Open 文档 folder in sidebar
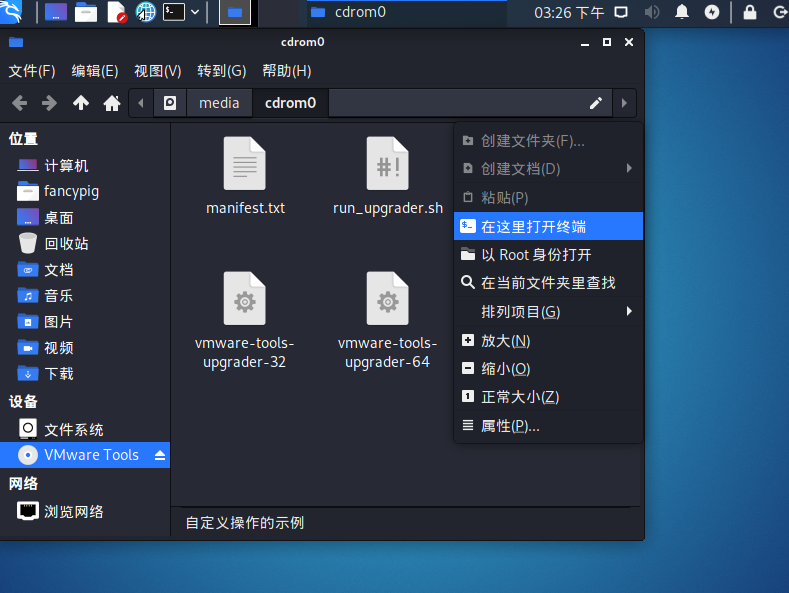 tap(85, 270)
